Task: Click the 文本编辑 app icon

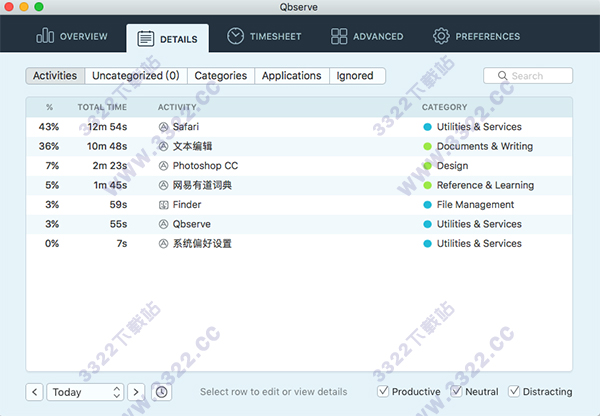Action: tap(163, 146)
